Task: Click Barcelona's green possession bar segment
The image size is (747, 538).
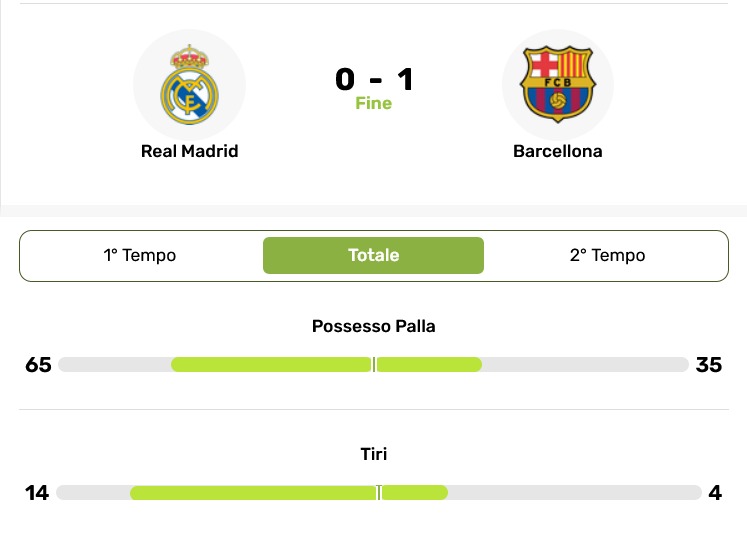Action: coord(428,364)
